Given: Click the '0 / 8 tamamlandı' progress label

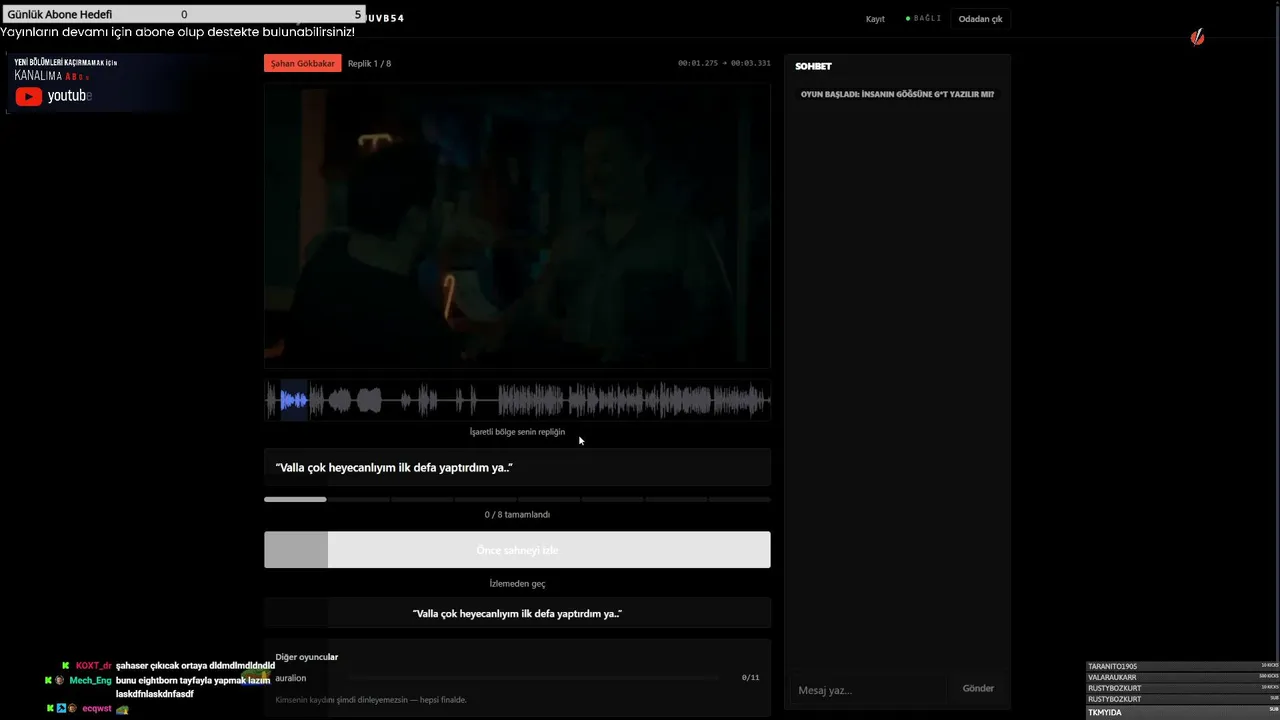Looking at the screenshot, I should tap(517, 515).
